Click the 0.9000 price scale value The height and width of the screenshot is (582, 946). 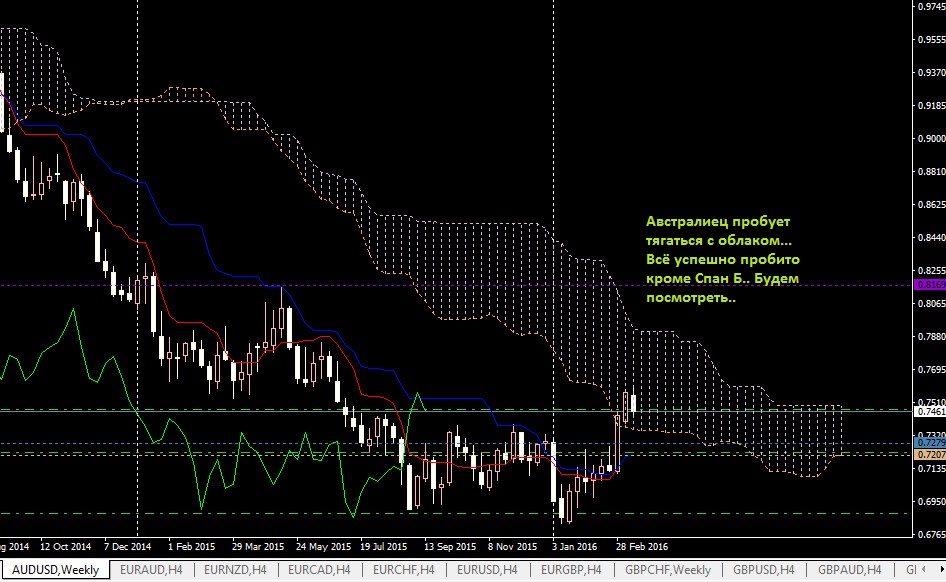coord(932,138)
